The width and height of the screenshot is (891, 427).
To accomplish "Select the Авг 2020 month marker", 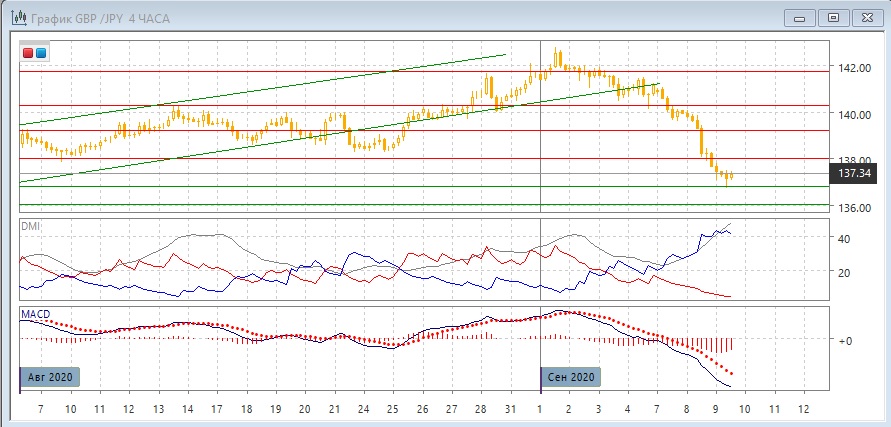I will click(x=49, y=377).
